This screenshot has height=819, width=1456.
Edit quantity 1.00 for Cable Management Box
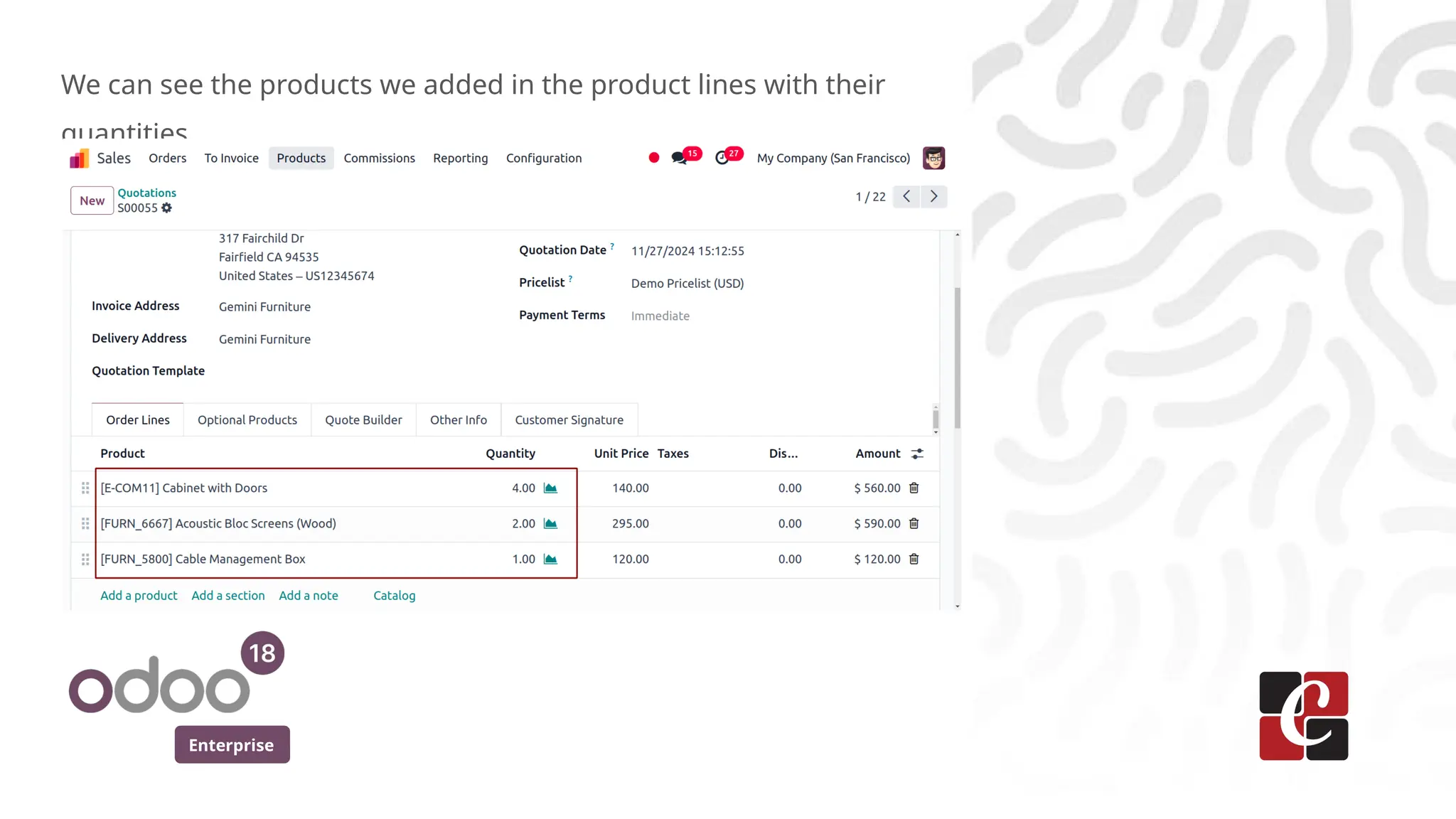tap(523, 559)
